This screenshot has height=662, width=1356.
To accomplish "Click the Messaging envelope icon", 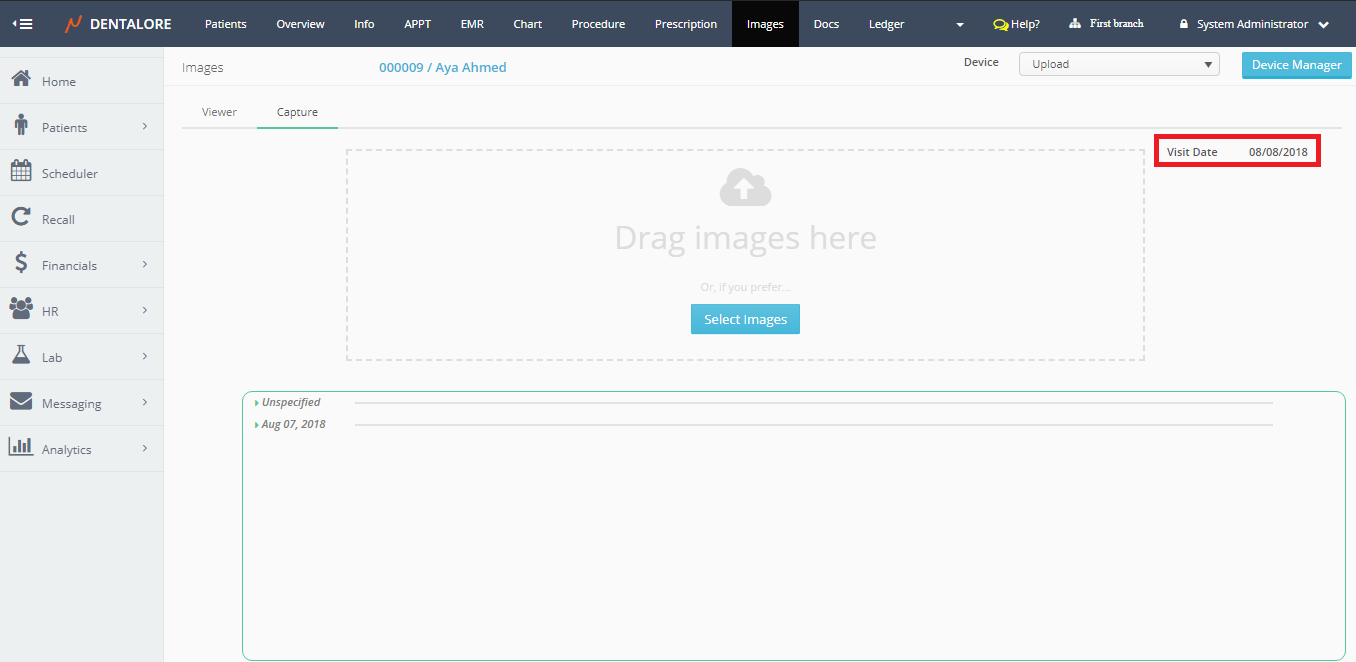I will click(21, 402).
